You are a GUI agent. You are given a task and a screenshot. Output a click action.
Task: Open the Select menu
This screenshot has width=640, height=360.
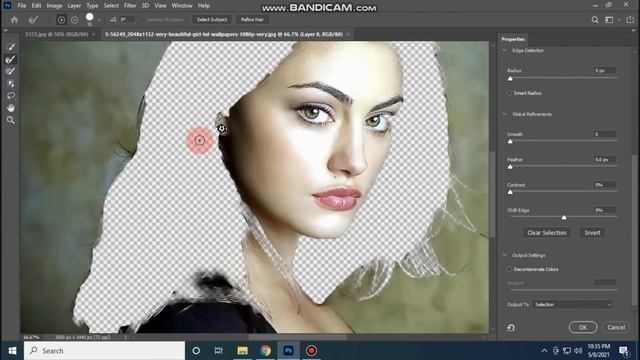click(x=111, y=6)
